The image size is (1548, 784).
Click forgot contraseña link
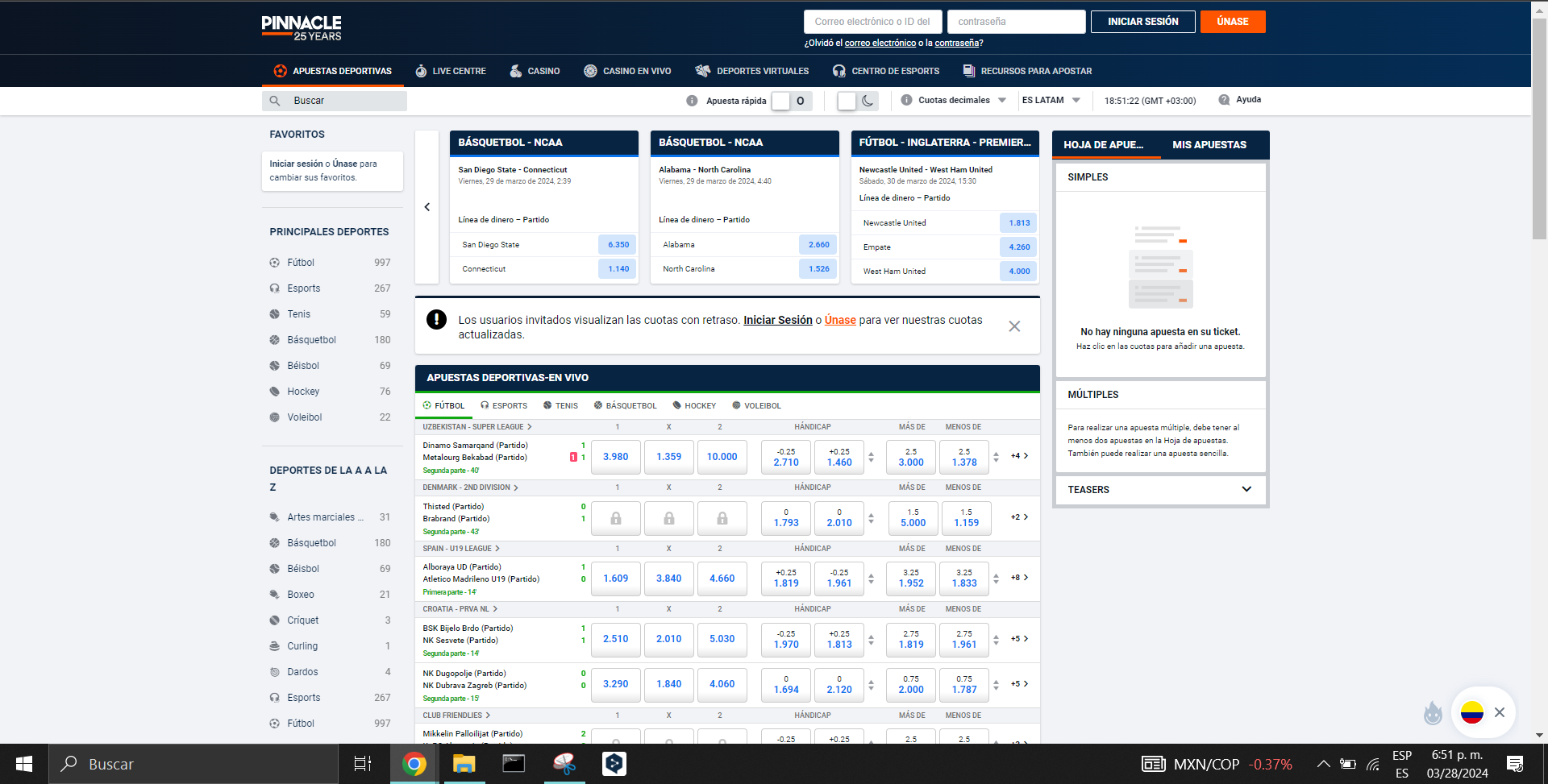coord(956,44)
